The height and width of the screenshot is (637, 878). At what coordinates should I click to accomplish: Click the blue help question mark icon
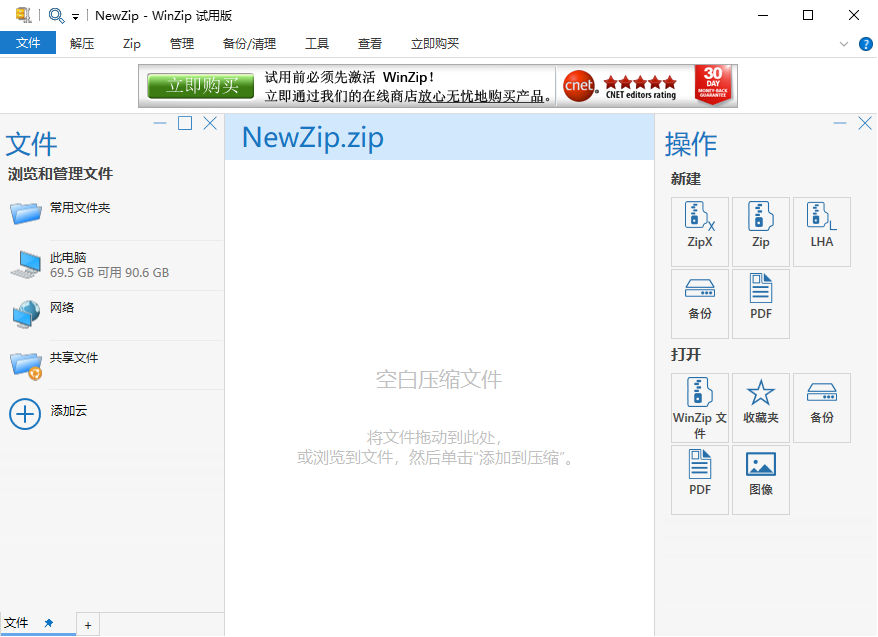point(866,44)
